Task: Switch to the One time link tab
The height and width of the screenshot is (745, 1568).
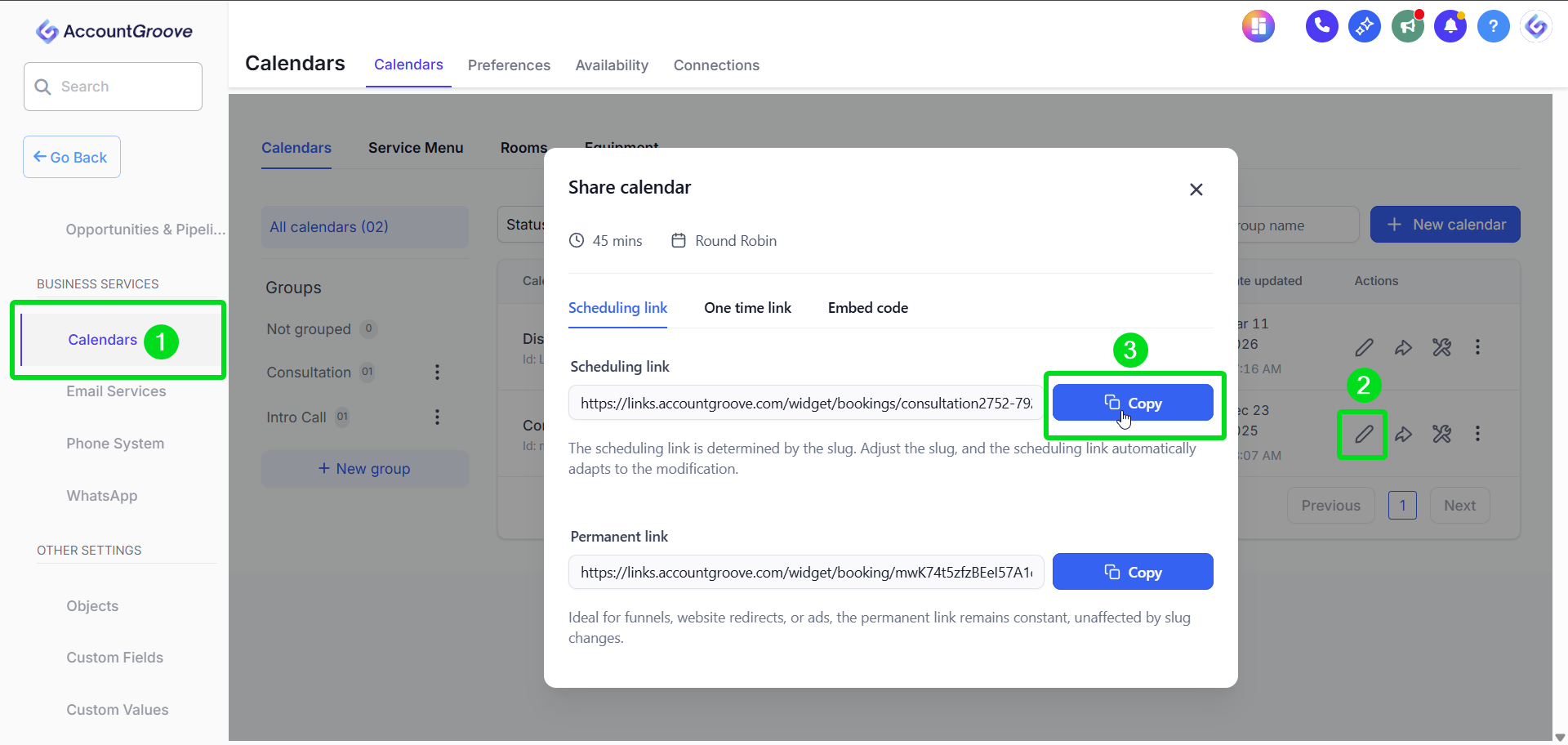Action: (x=747, y=308)
